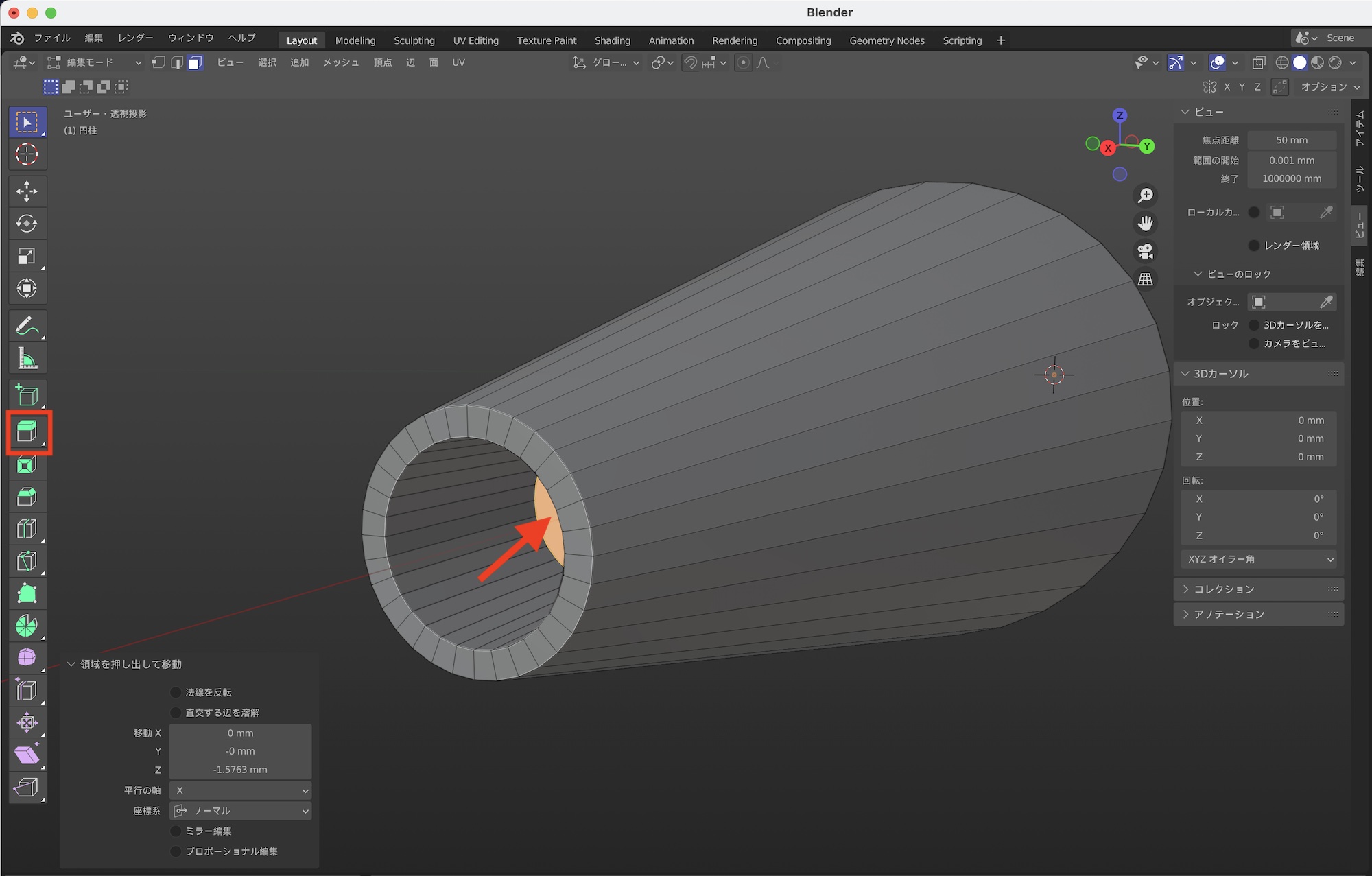
Task: Switch to face select mode
Action: coord(196,63)
